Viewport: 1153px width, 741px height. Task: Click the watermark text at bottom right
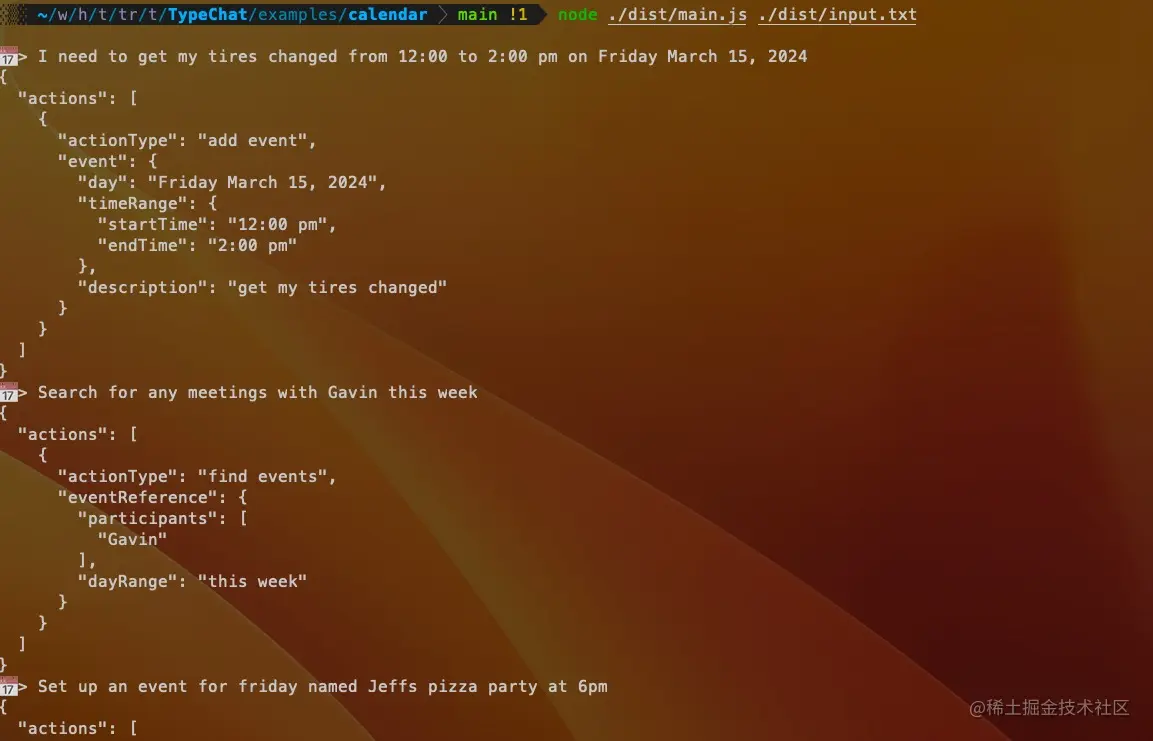1049,707
